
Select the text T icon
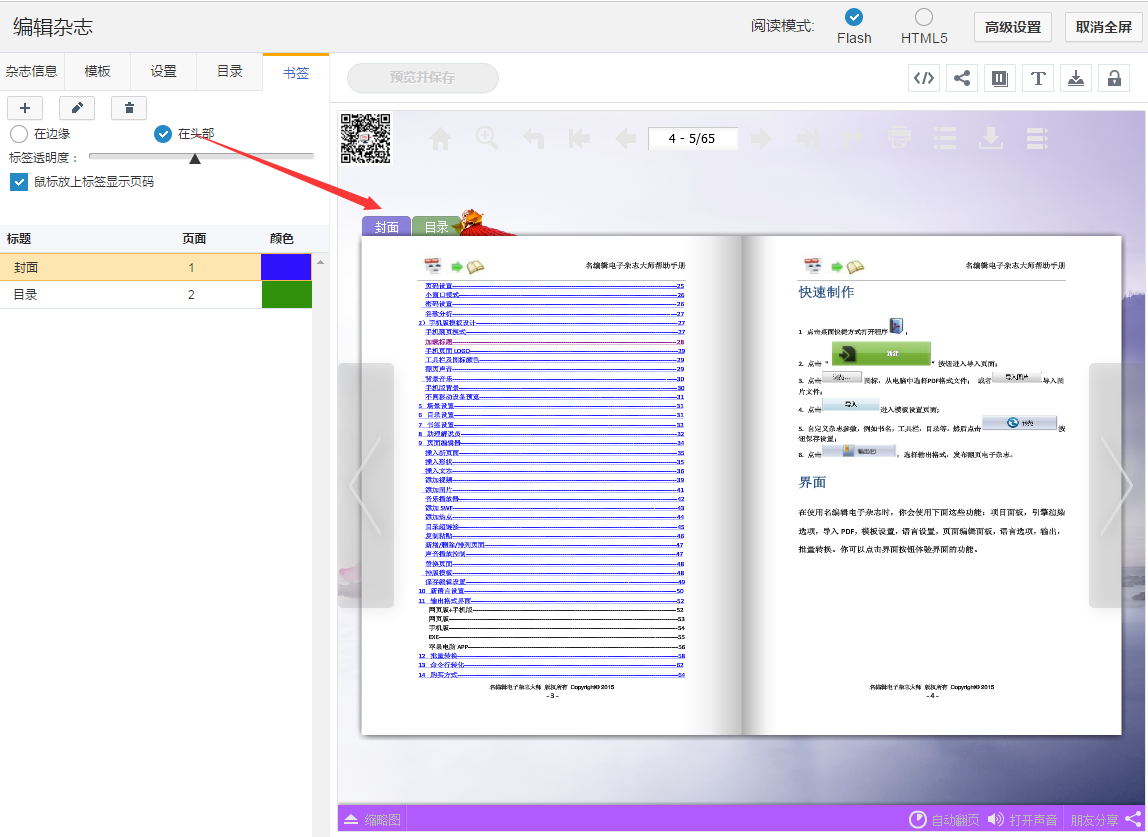click(x=1038, y=78)
